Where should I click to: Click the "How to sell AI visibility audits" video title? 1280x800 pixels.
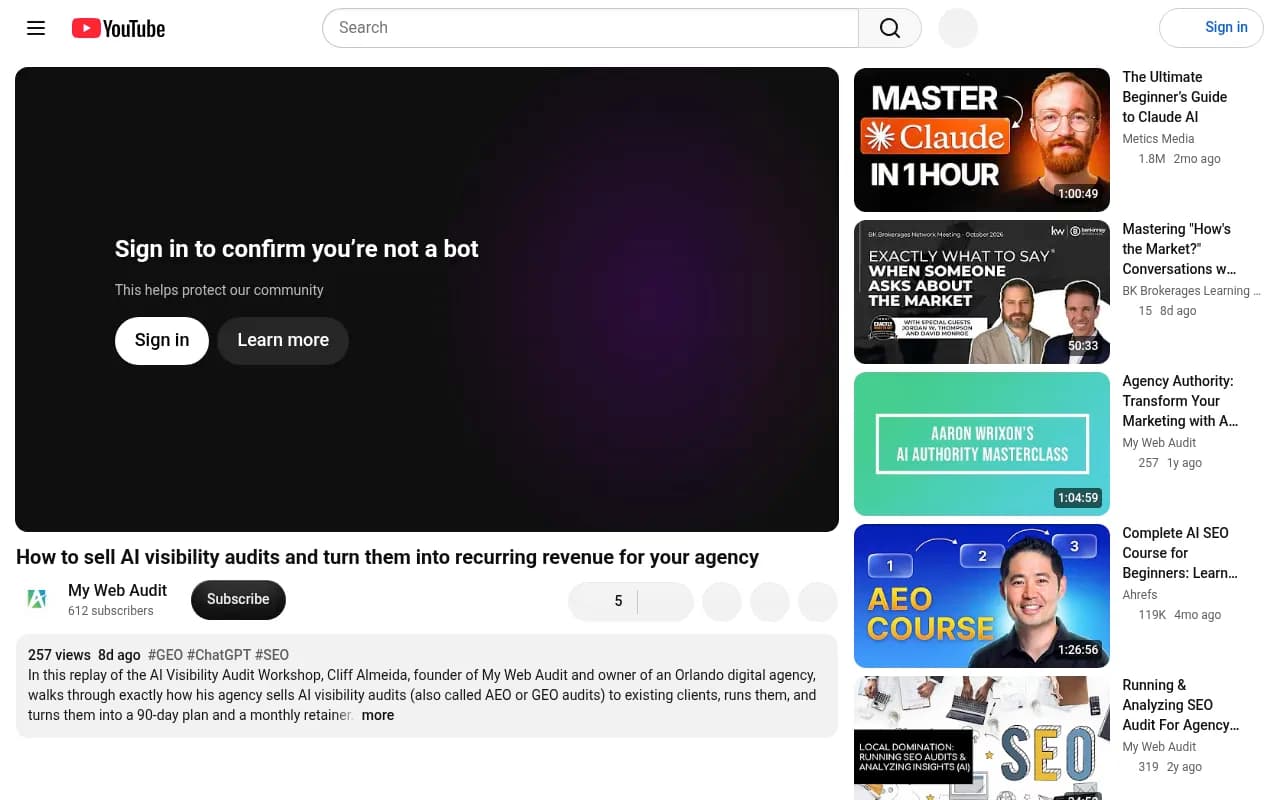tap(387, 557)
